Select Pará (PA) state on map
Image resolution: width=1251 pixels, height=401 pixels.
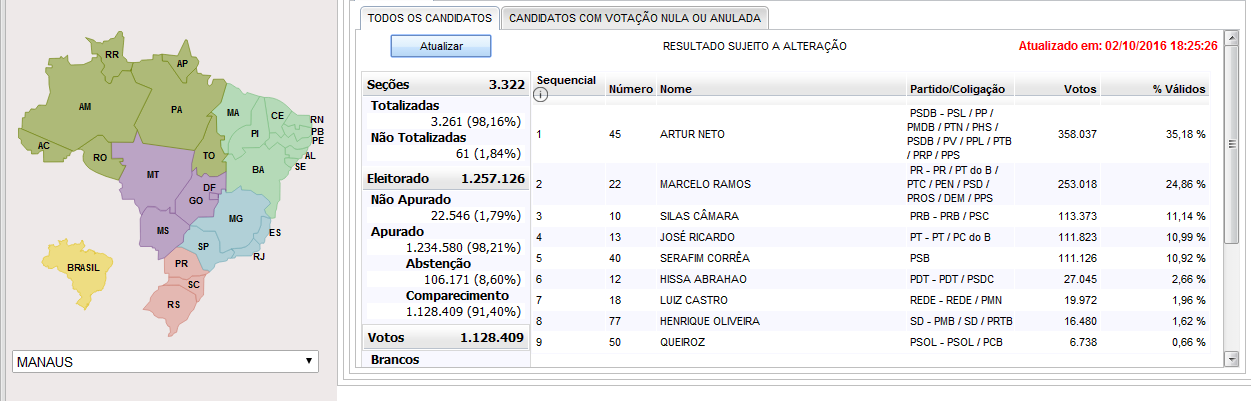coord(176,109)
